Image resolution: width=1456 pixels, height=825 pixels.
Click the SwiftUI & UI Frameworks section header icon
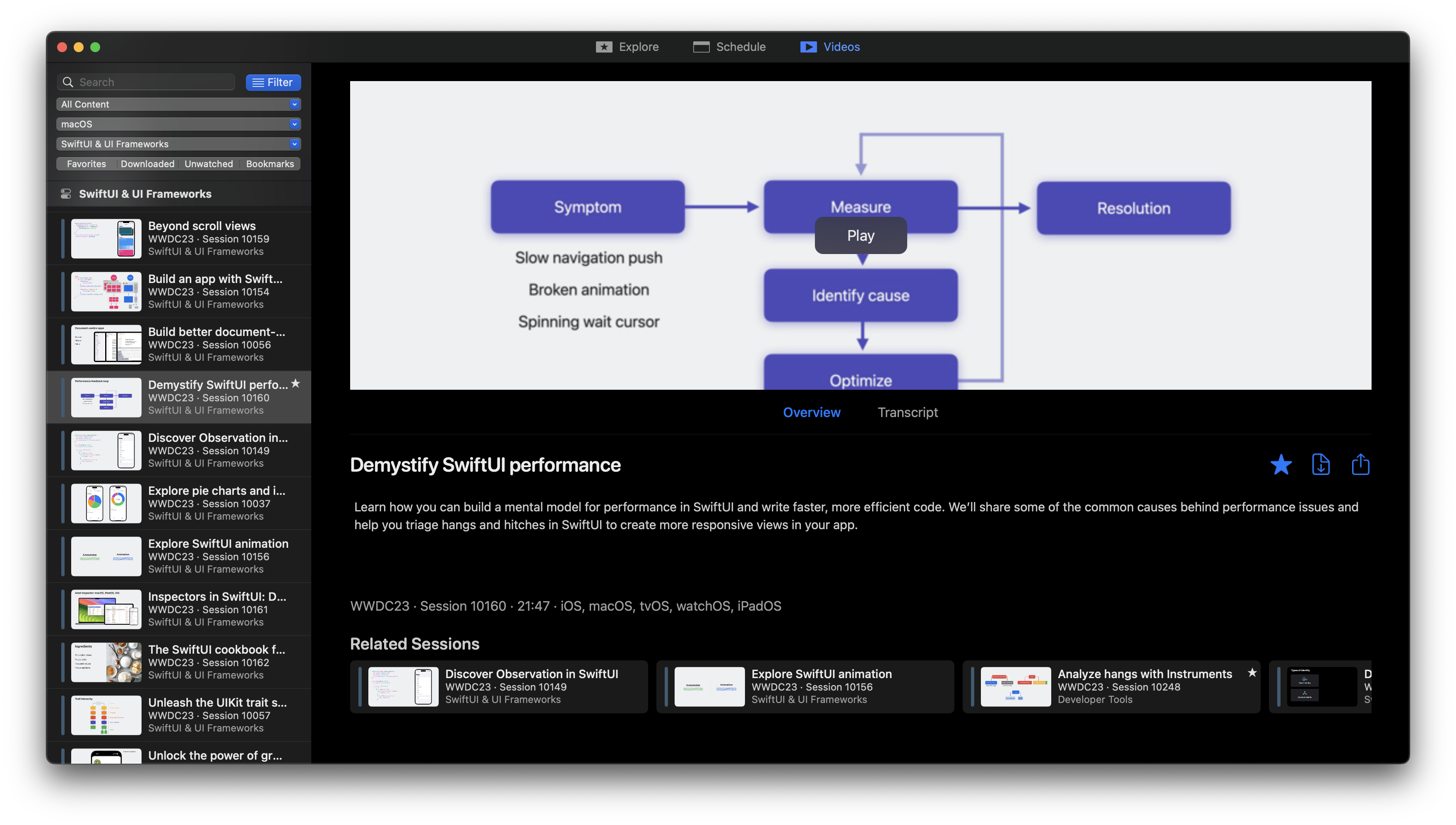click(x=66, y=194)
